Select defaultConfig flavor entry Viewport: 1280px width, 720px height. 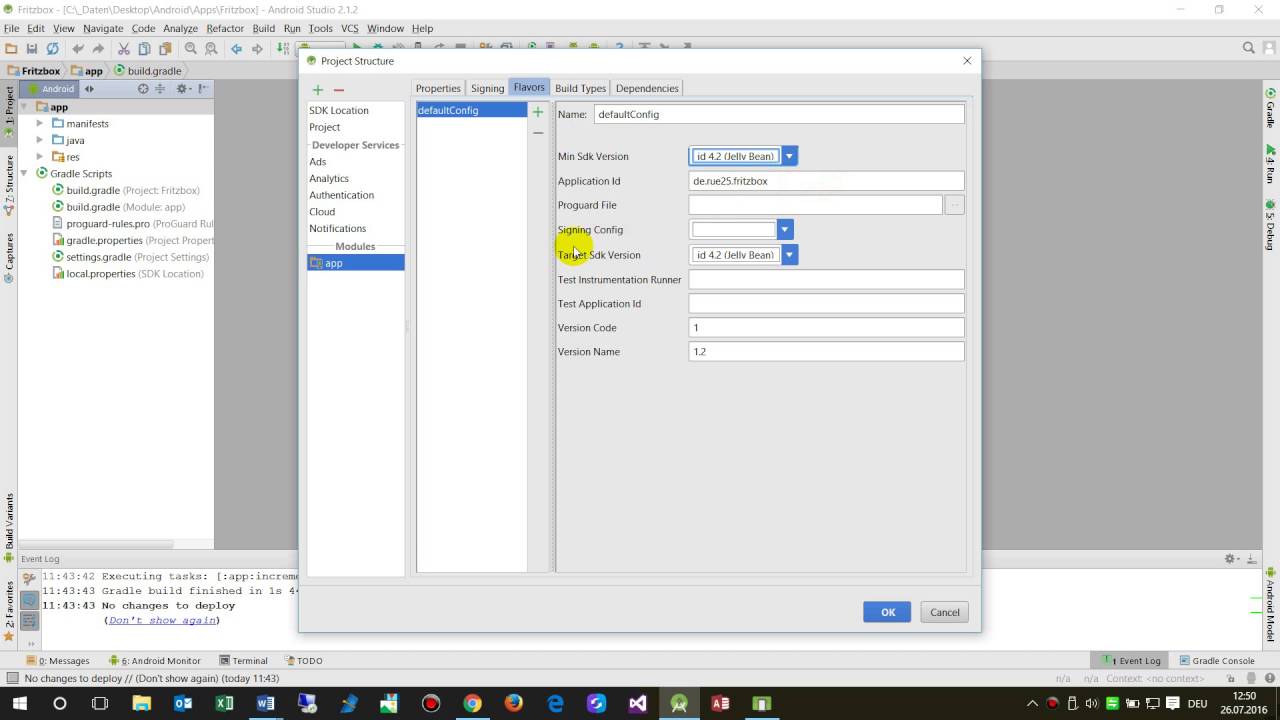pos(471,110)
